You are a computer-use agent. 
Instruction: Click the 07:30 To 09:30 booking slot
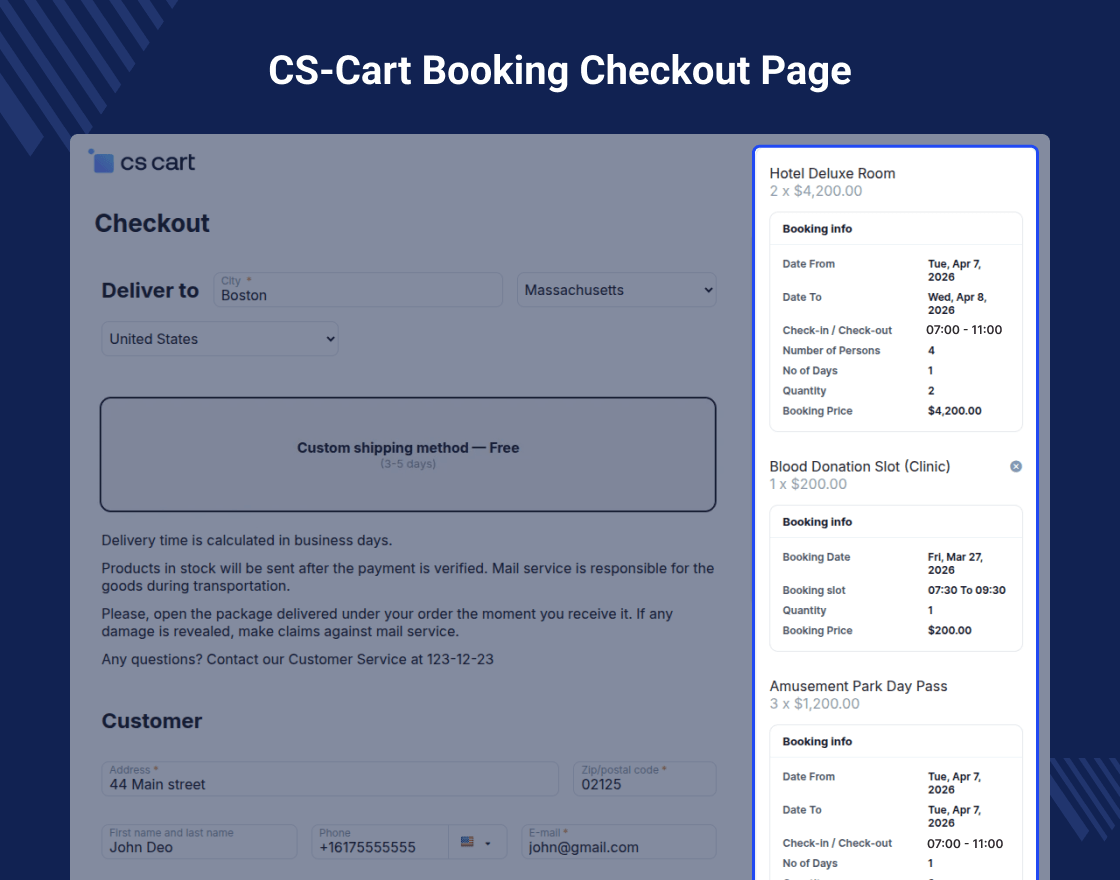coord(966,590)
